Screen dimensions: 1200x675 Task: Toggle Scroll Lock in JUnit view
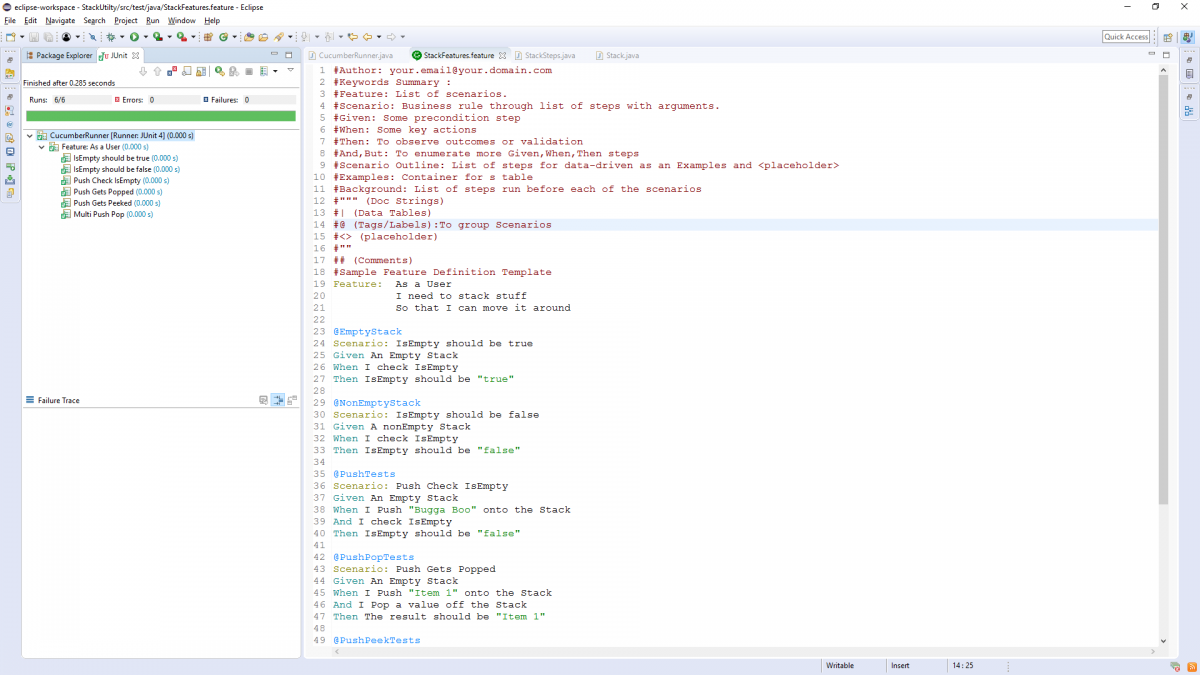[201, 71]
